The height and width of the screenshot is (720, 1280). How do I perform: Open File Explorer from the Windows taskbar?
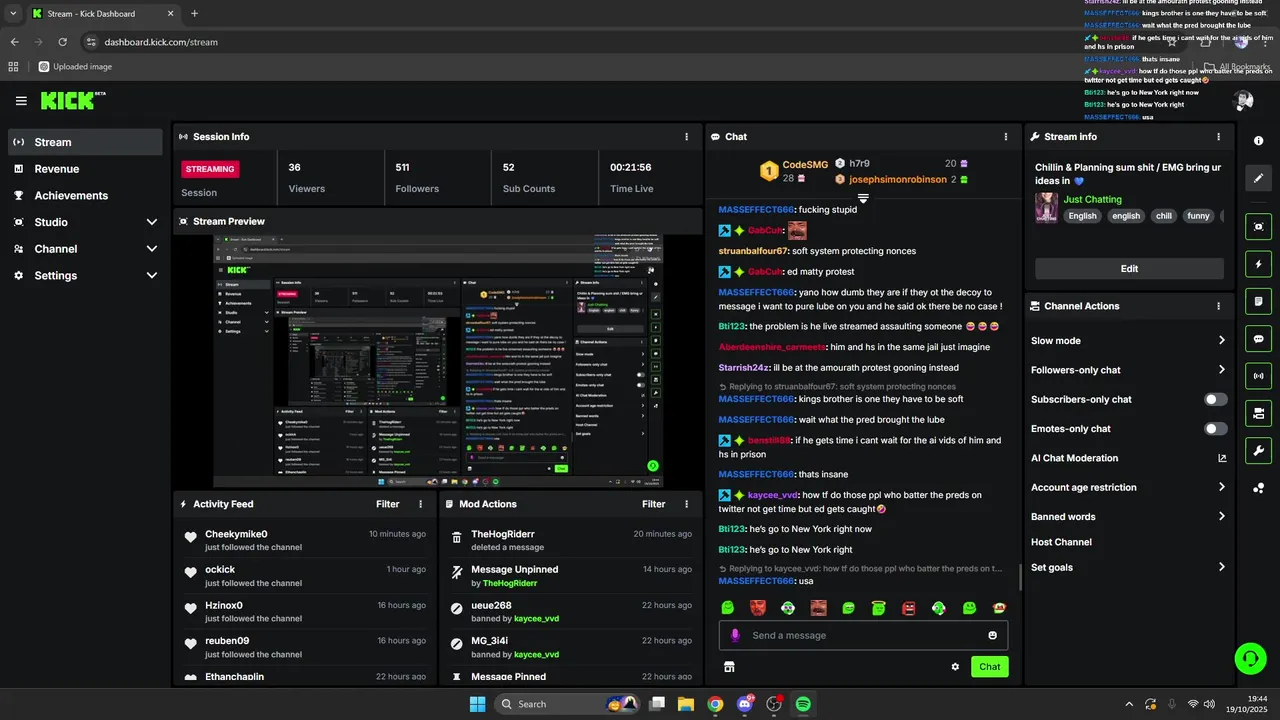(x=686, y=704)
